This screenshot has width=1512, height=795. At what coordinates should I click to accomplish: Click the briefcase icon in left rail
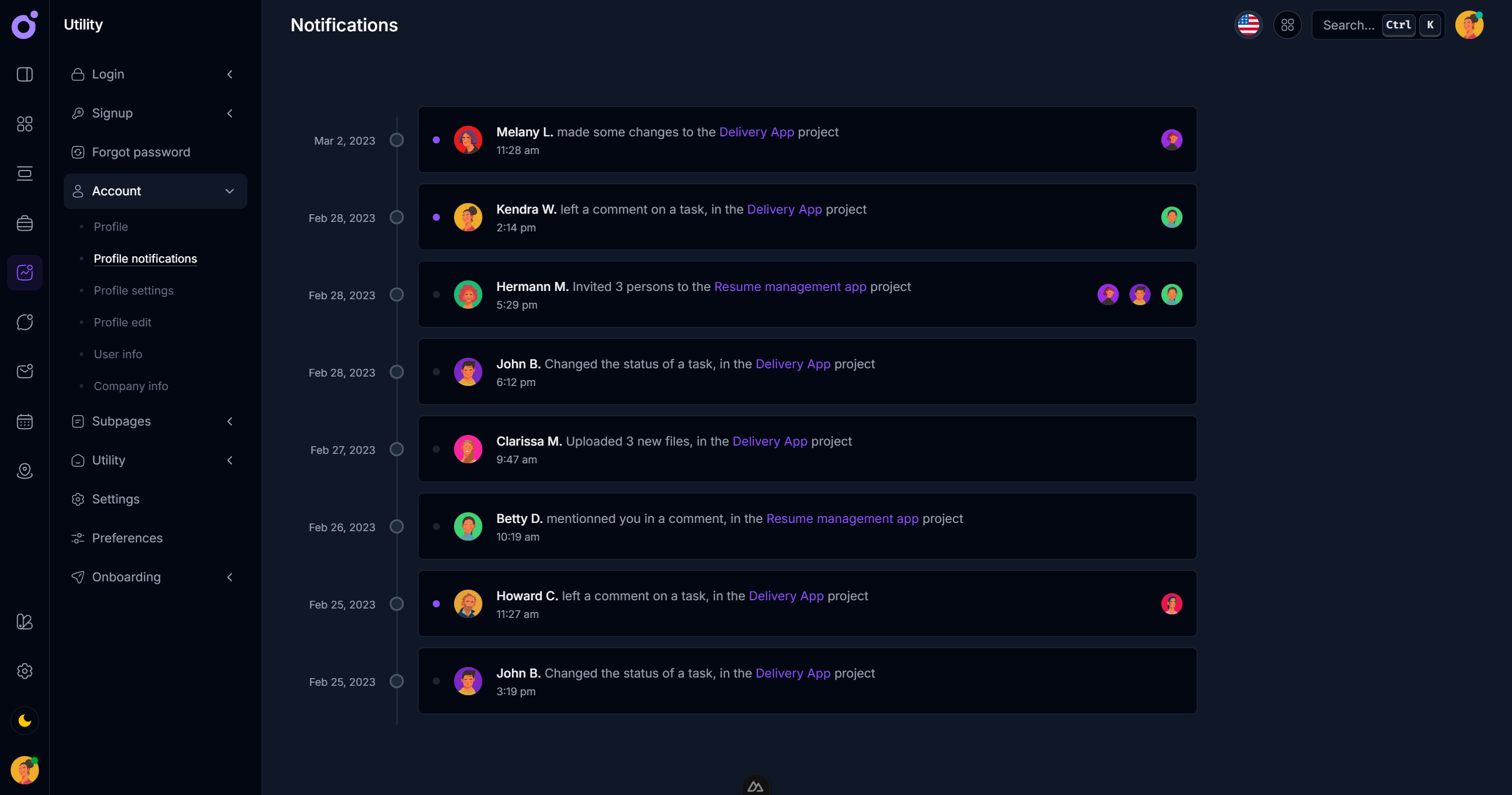[25, 223]
